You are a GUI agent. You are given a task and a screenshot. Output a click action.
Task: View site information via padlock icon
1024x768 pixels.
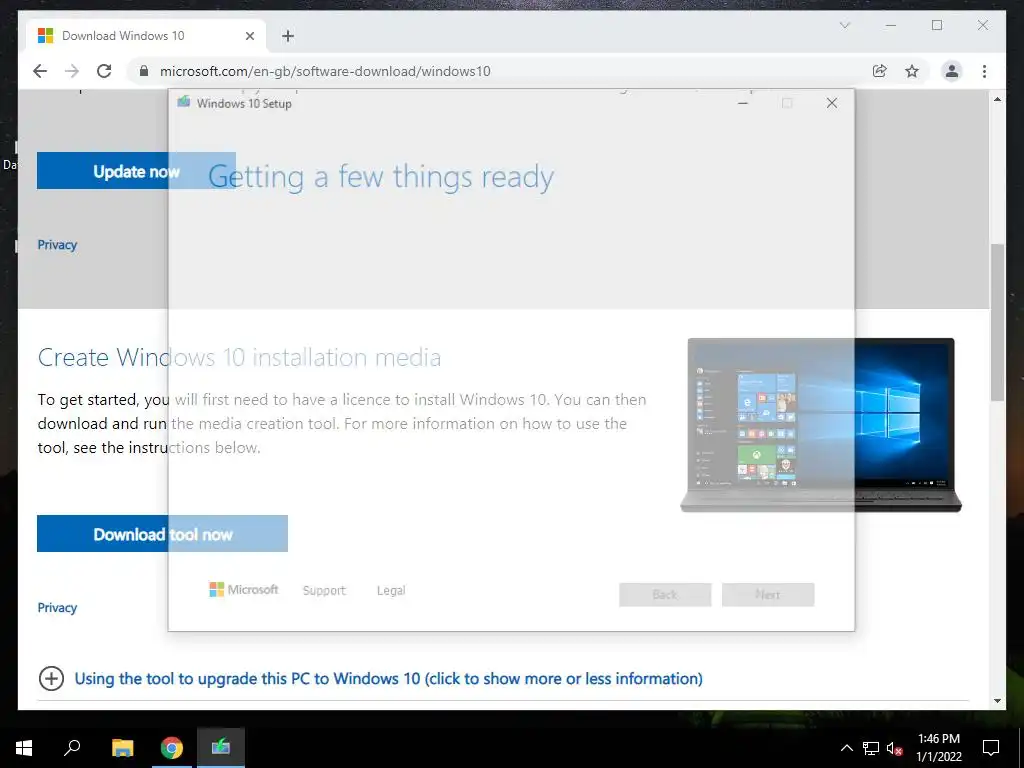click(144, 71)
